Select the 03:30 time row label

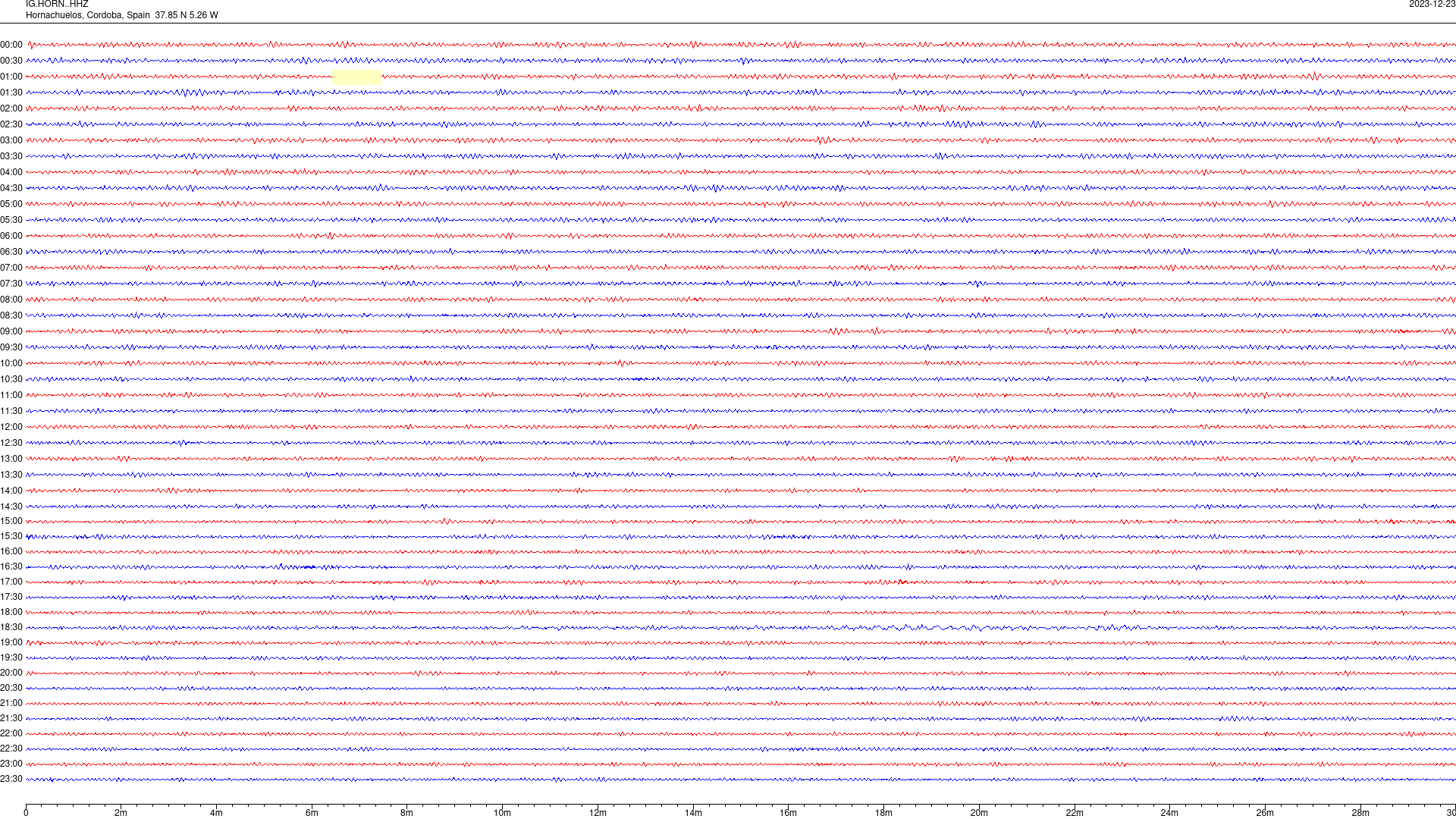(11, 156)
